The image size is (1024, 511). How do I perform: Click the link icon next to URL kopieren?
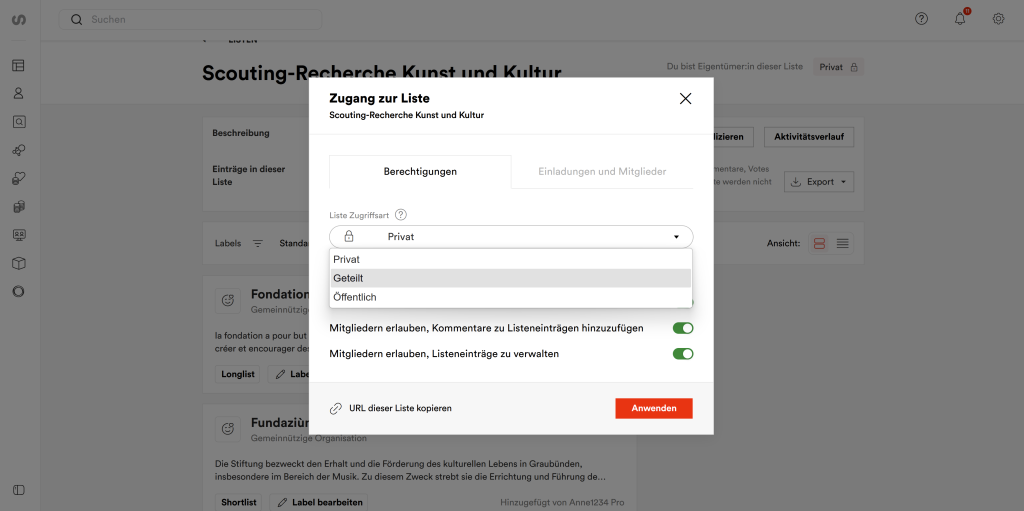(336, 408)
